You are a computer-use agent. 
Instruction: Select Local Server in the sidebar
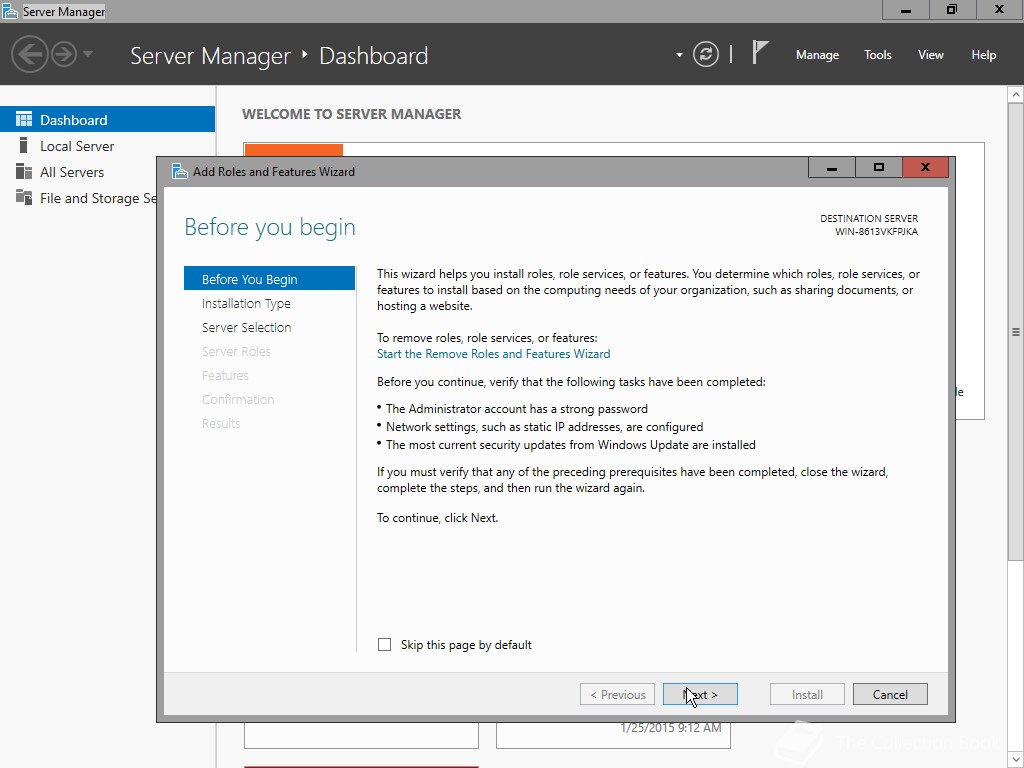108,146
